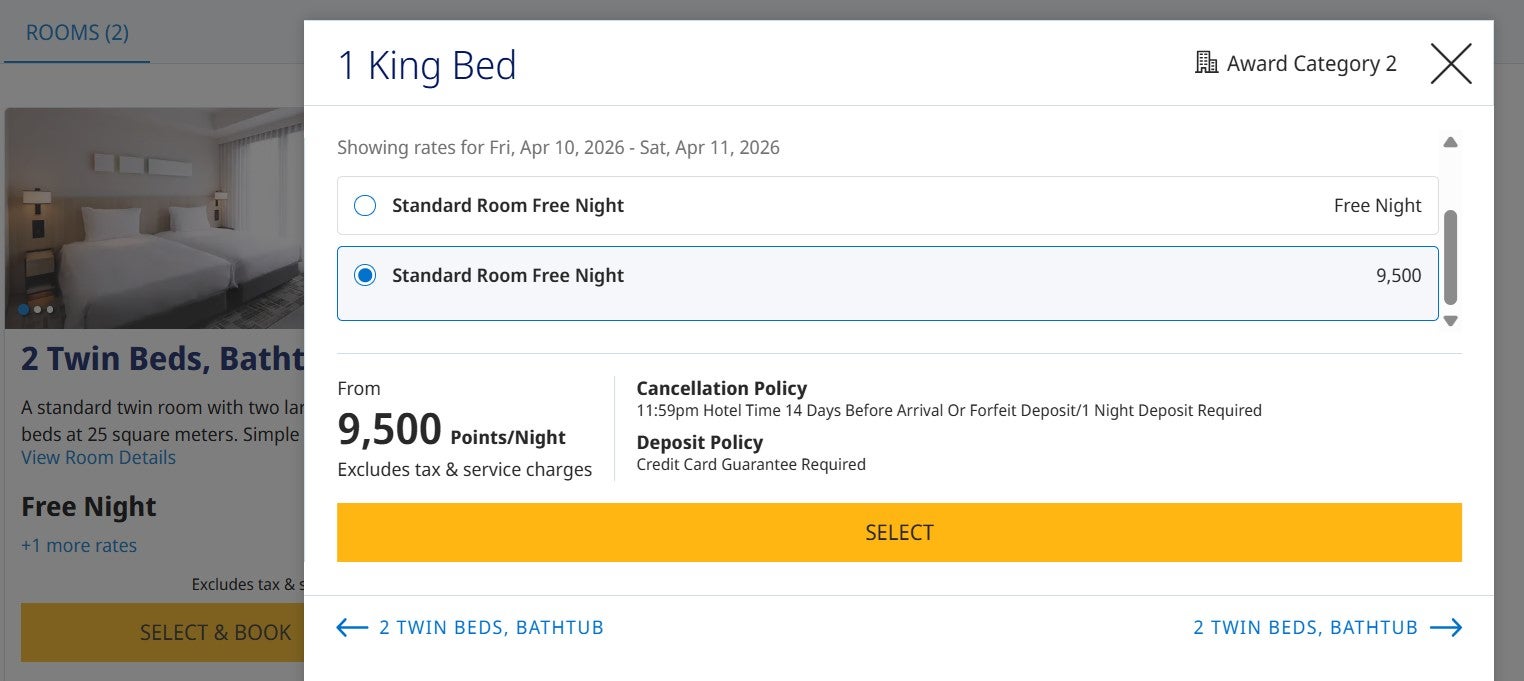This screenshot has width=1524, height=681.
Task: Open the View Room Details link
Action: pos(98,458)
